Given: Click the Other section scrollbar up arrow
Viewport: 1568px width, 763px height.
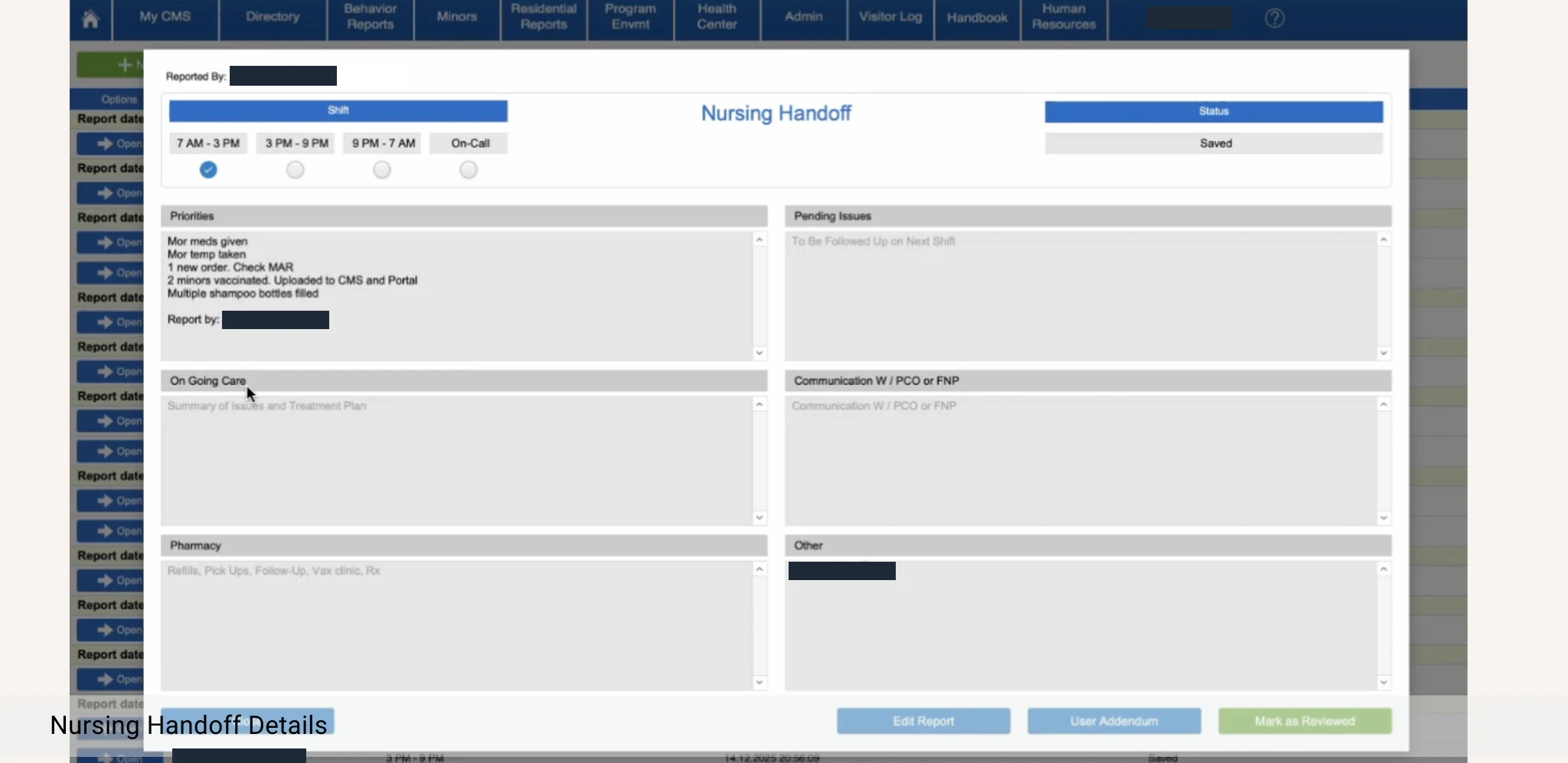Looking at the screenshot, I should coord(1383,569).
